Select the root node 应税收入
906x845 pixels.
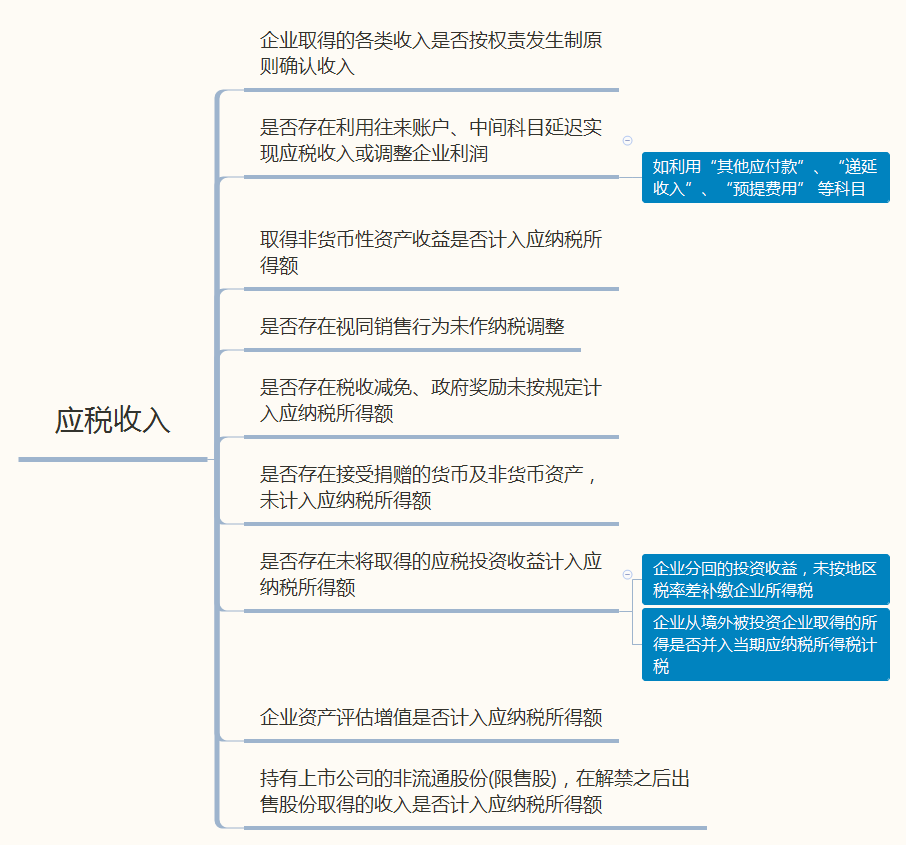pyautogui.click(x=113, y=420)
